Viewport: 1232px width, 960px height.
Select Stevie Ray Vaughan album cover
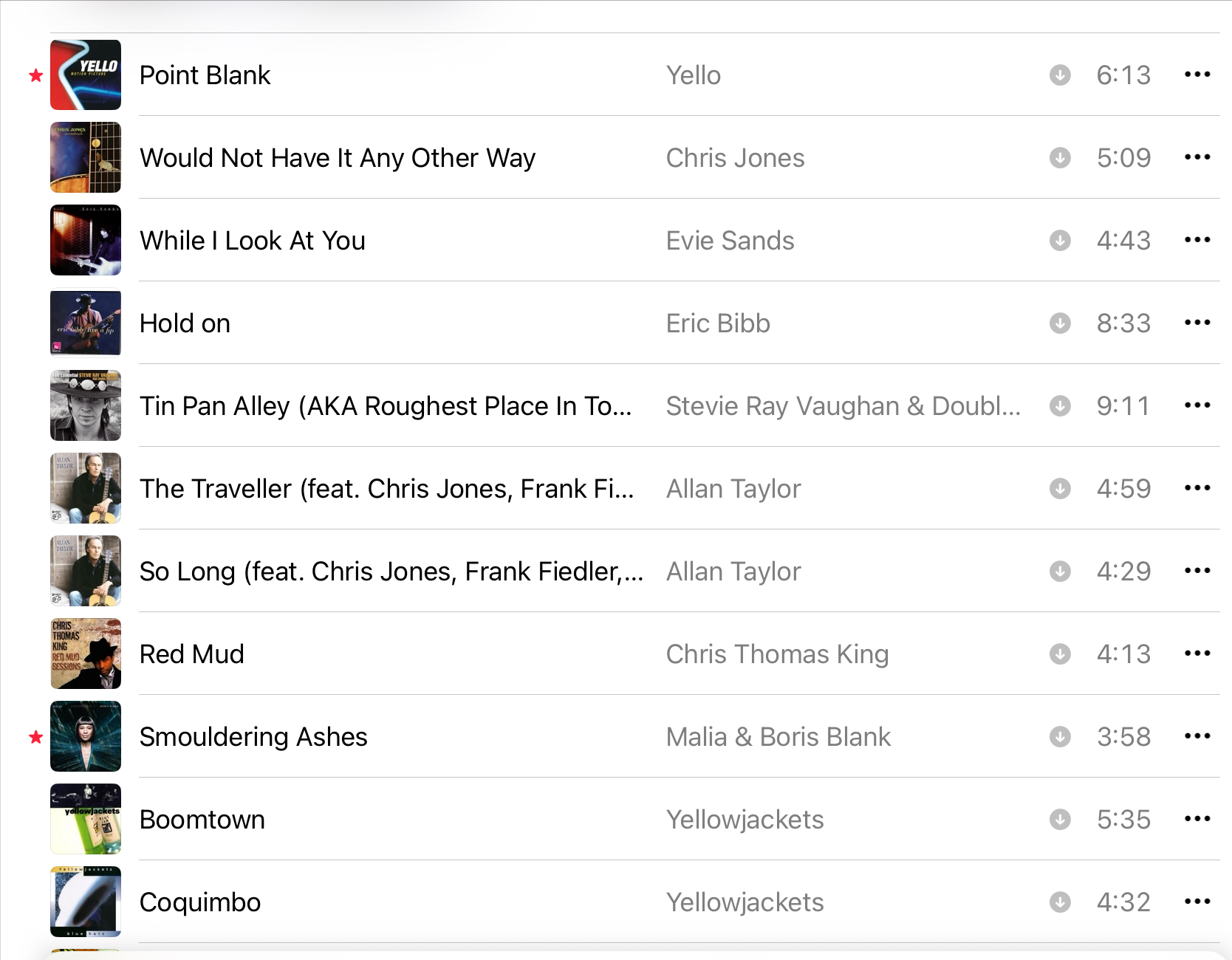86,405
